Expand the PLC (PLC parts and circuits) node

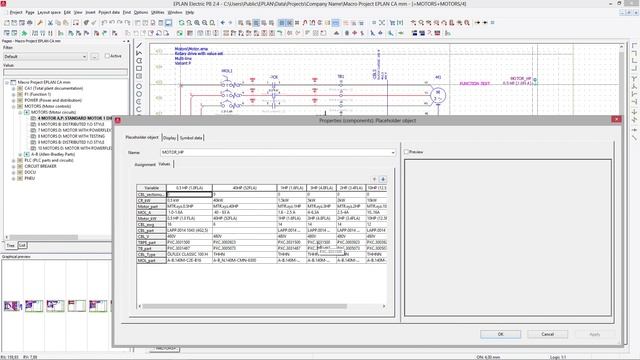point(13,160)
